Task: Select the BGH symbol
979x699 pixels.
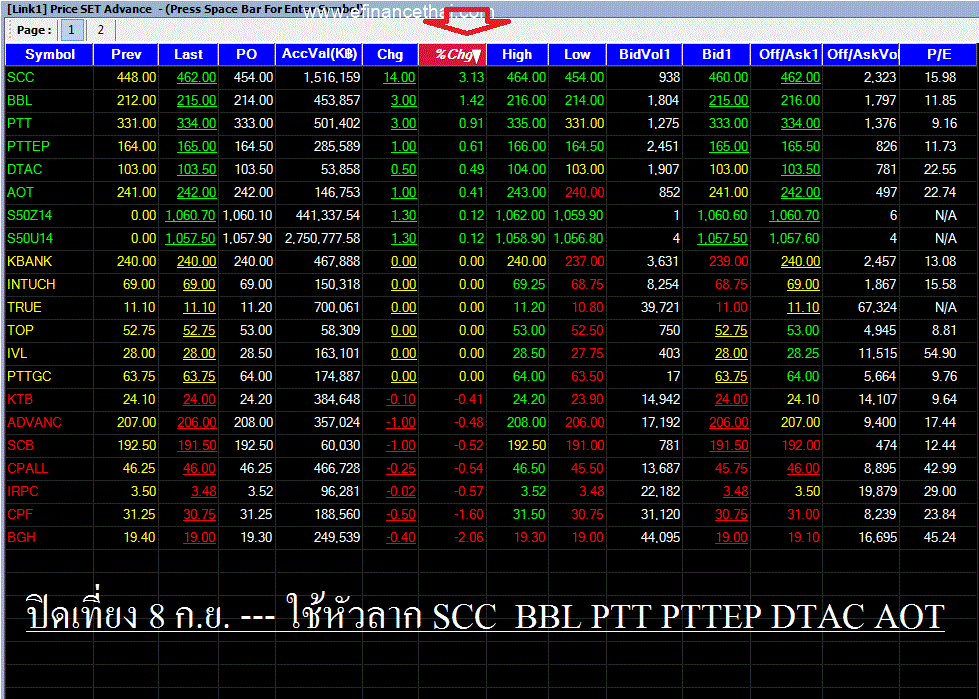Action: click(22, 538)
